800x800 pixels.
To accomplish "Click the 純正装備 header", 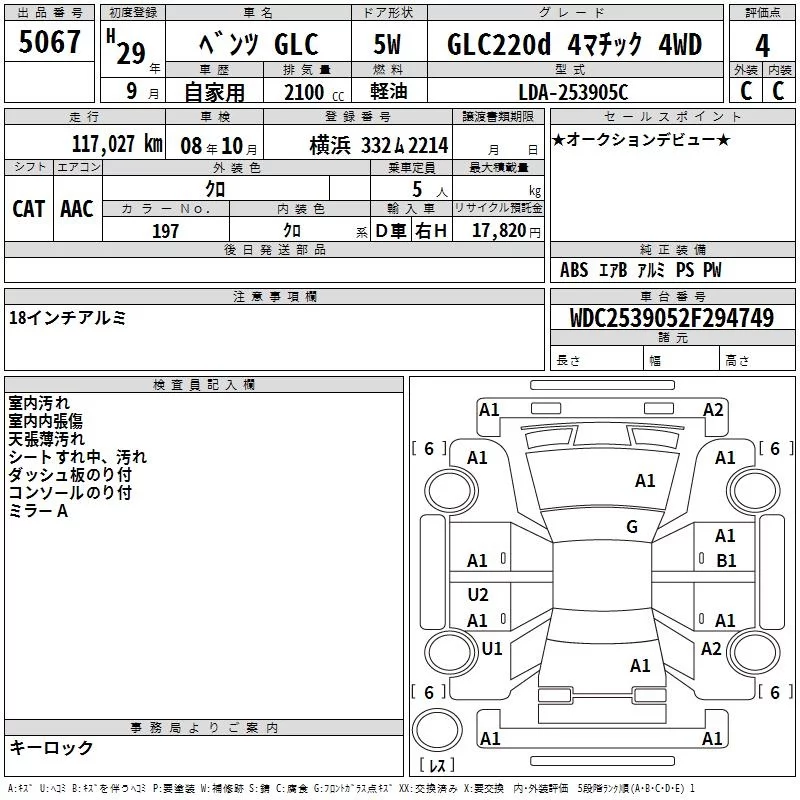I will pos(672,249).
